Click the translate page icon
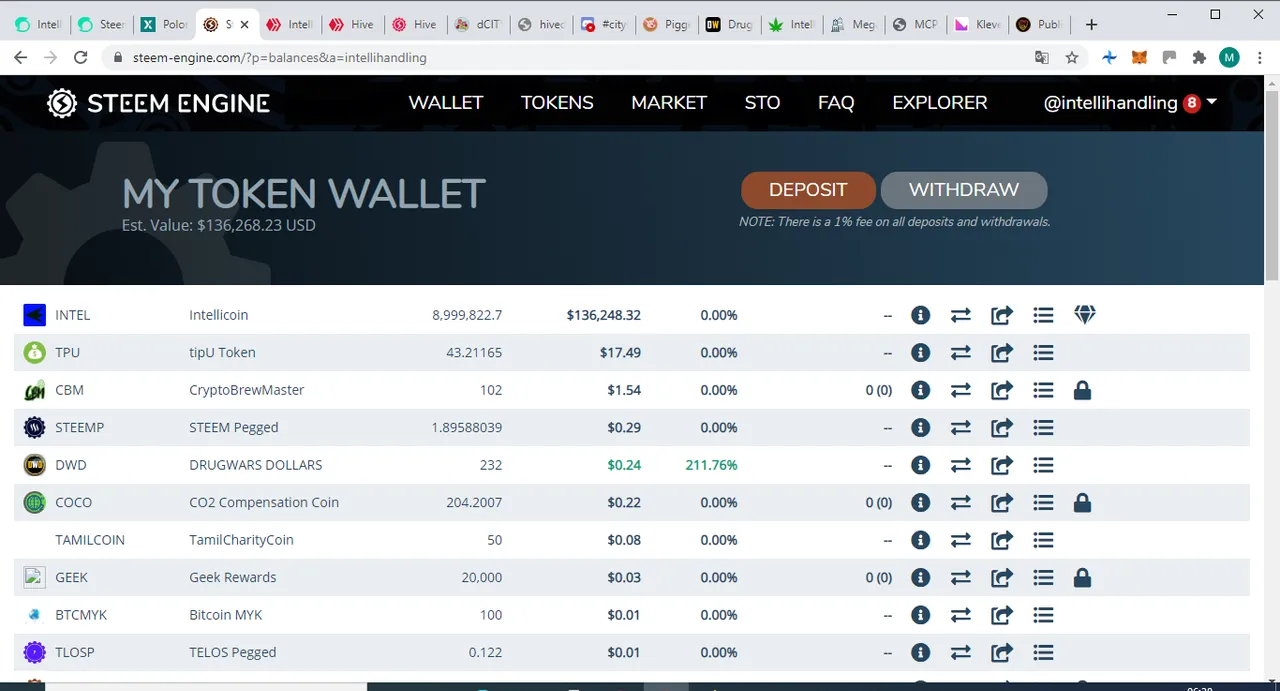1280x691 pixels. tap(1042, 58)
